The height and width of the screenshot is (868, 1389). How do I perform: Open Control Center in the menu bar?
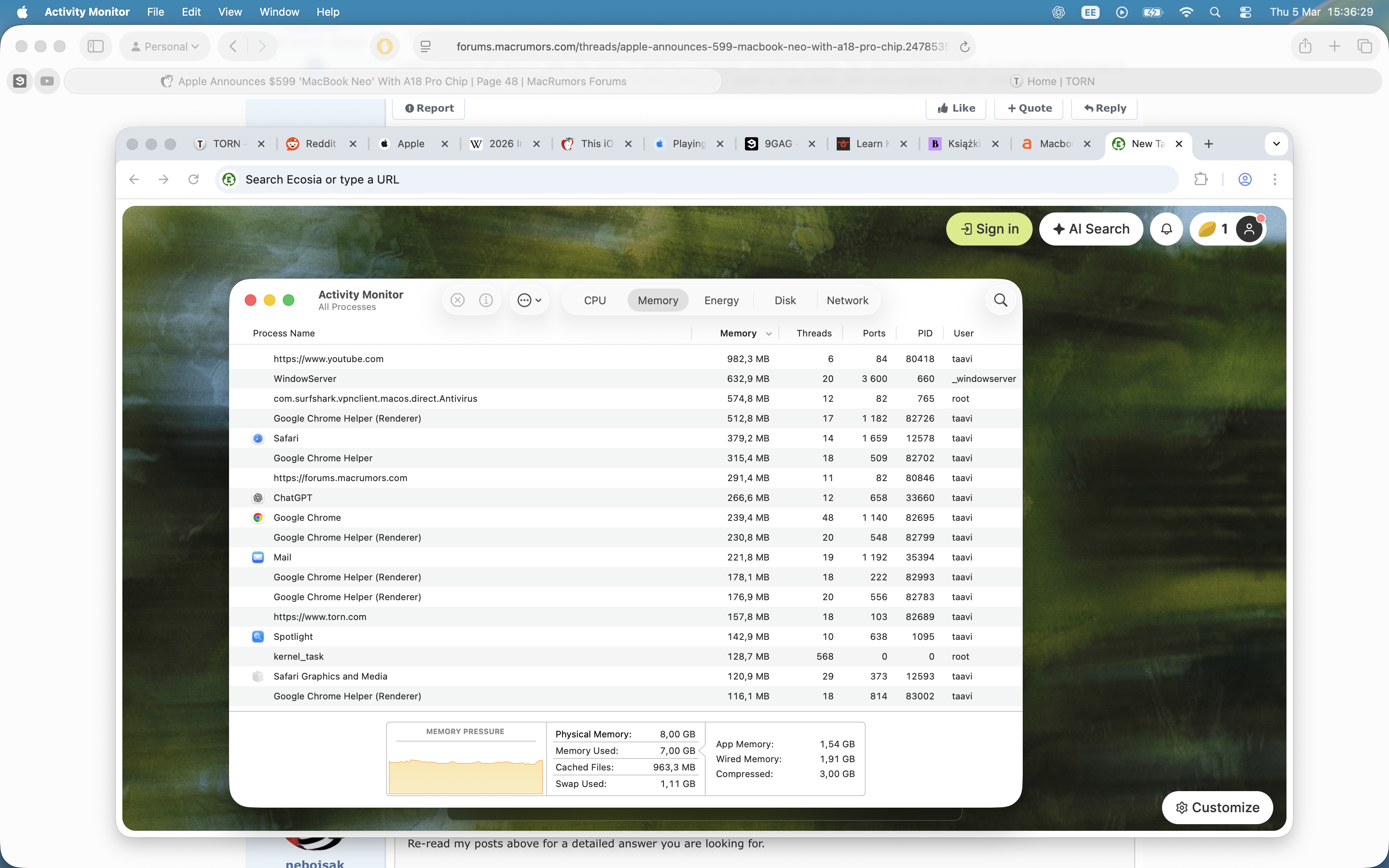coord(1245,12)
